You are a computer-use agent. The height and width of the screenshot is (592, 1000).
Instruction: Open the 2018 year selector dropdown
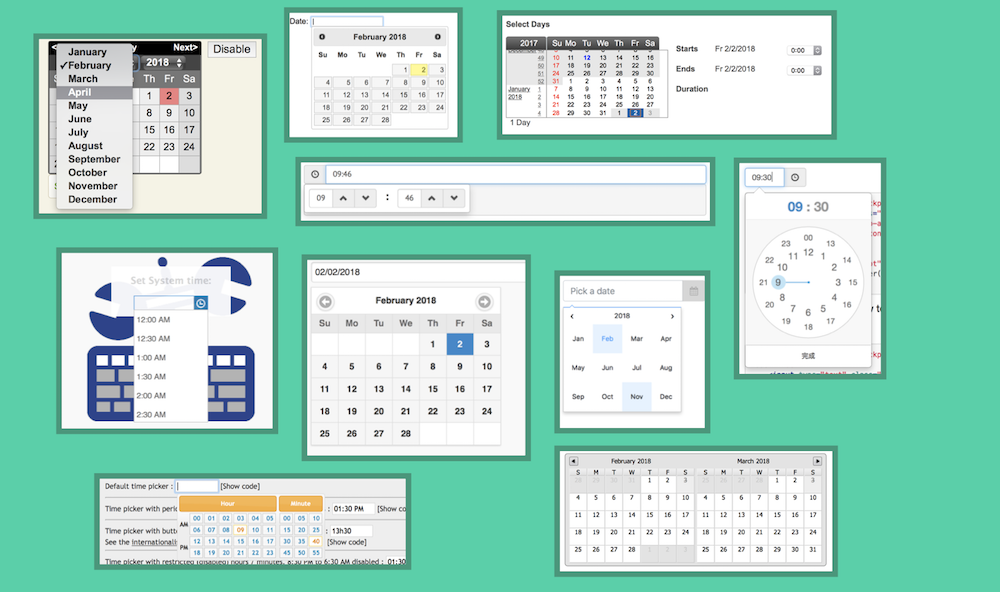(x=165, y=63)
